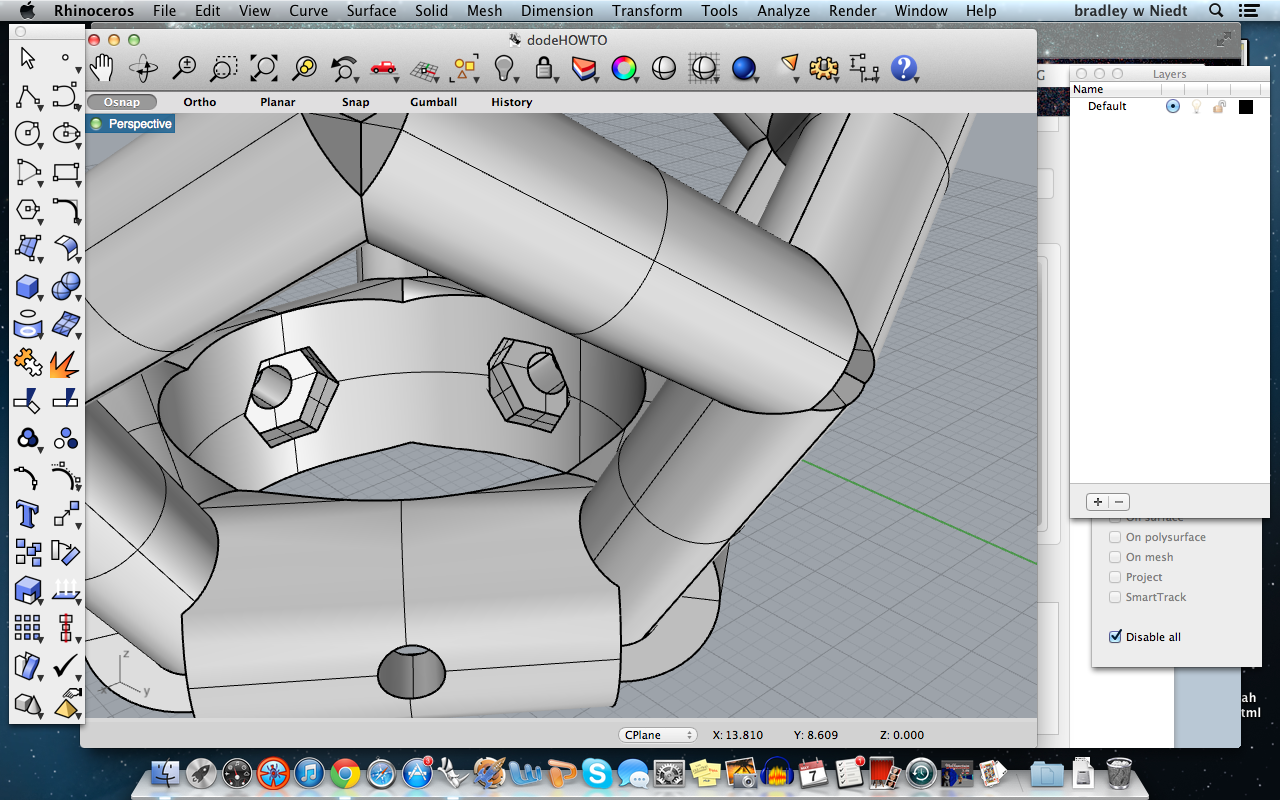Click the Dimension tool icon
1280x800 pixels.
(863, 68)
